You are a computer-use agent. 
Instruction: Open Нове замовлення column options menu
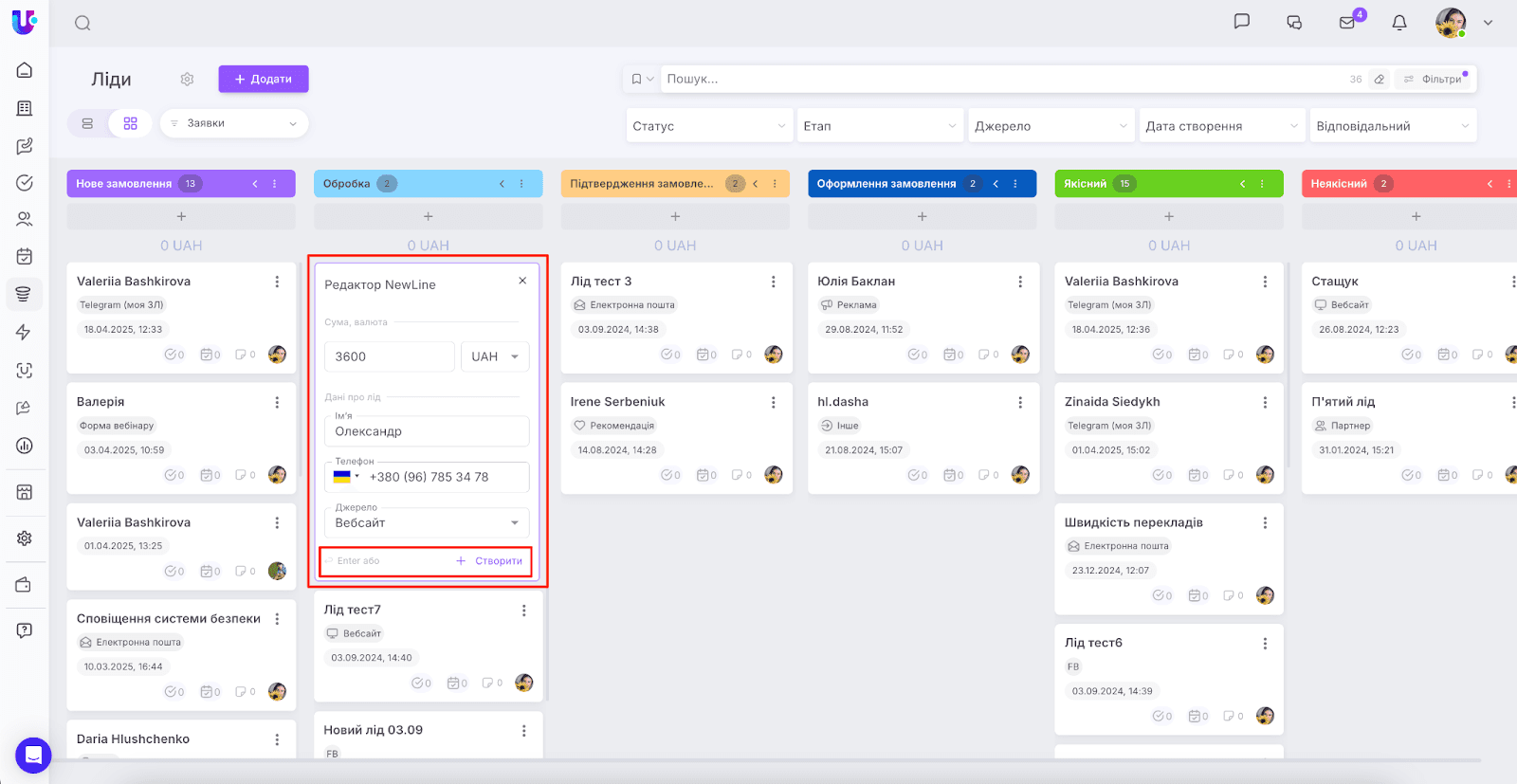[275, 184]
